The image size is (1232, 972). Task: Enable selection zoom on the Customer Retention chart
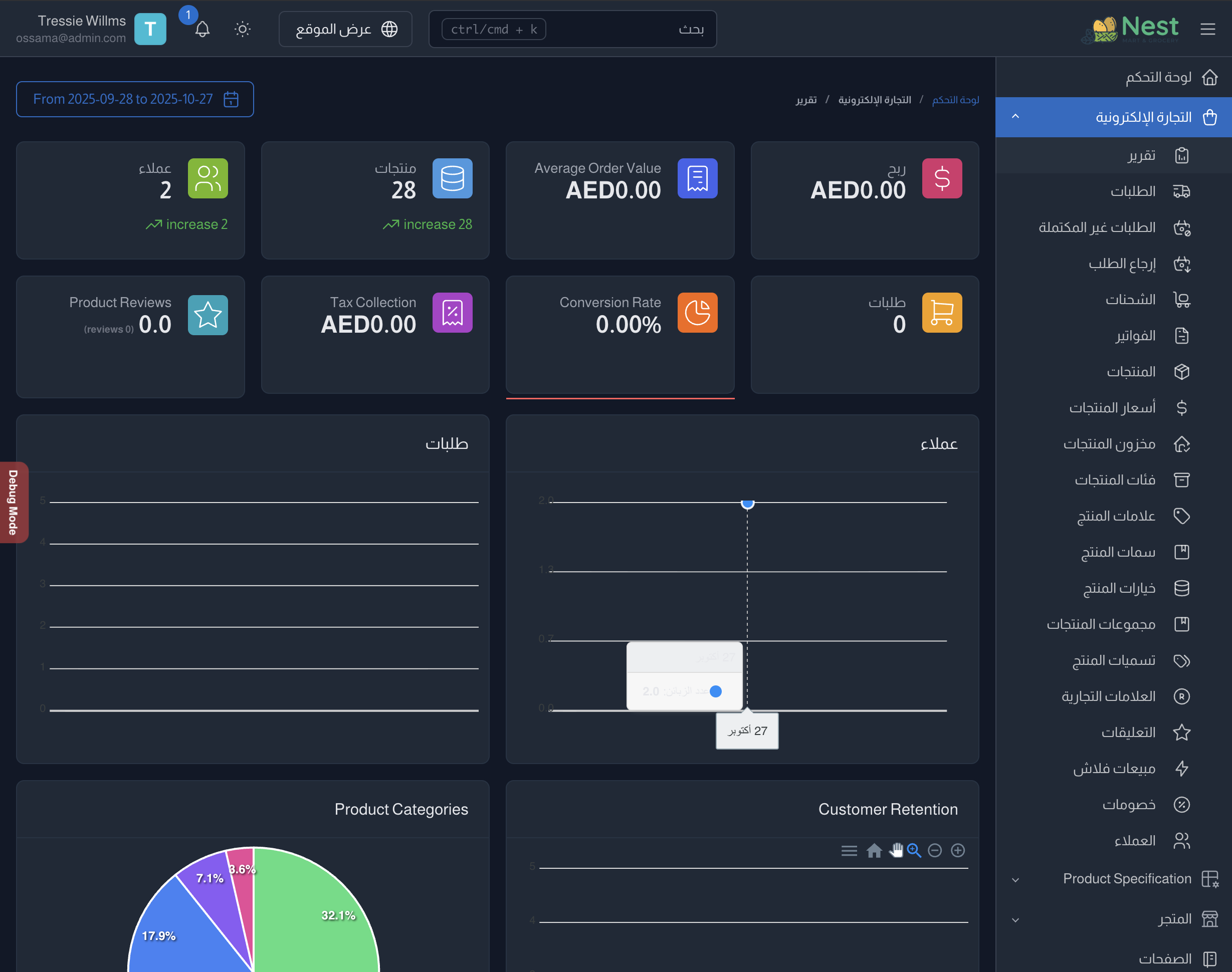pos(914,851)
